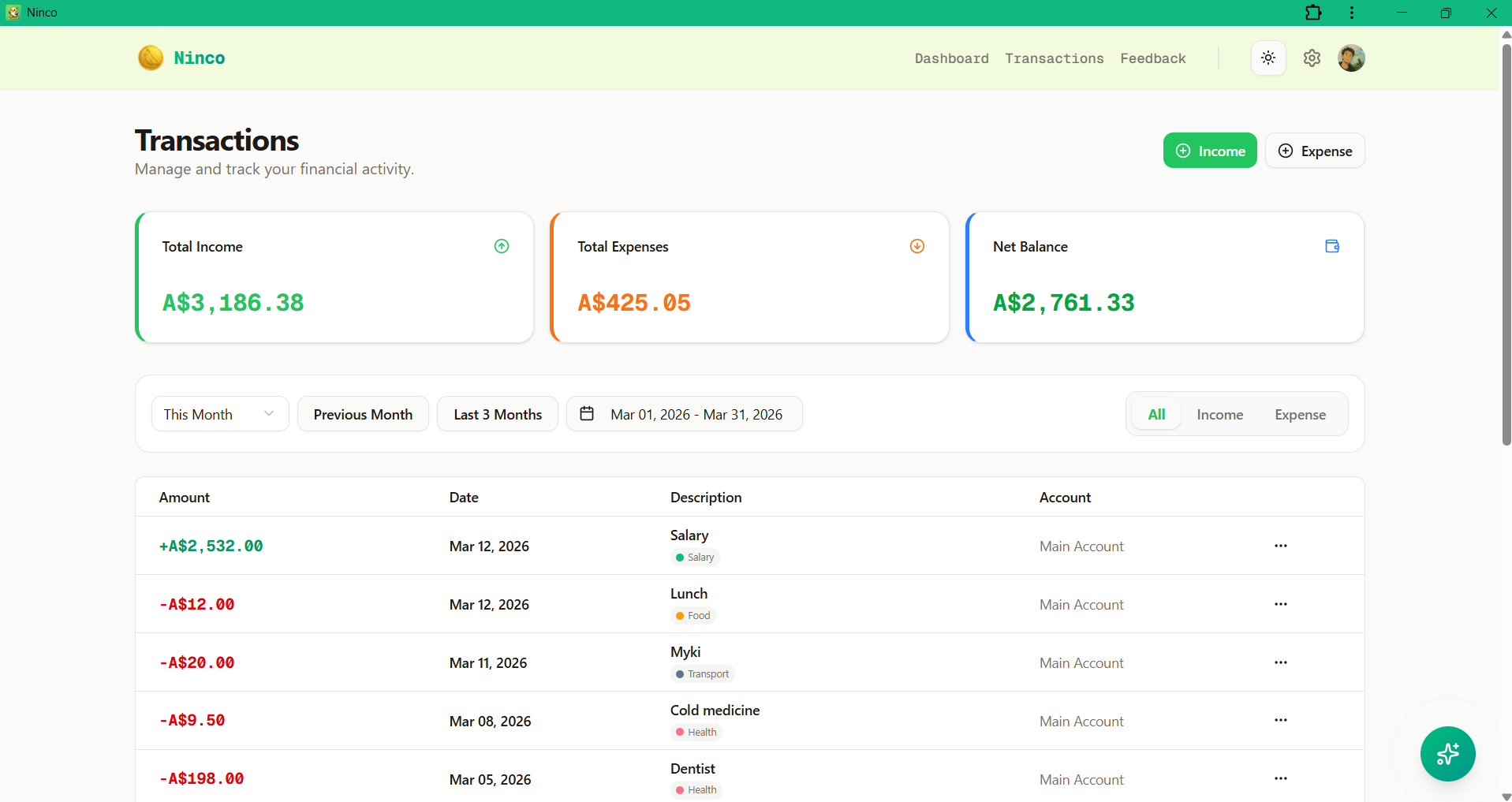Click calendar icon in date range picker
The width and height of the screenshot is (1512, 802).
(x=587, y=413)
